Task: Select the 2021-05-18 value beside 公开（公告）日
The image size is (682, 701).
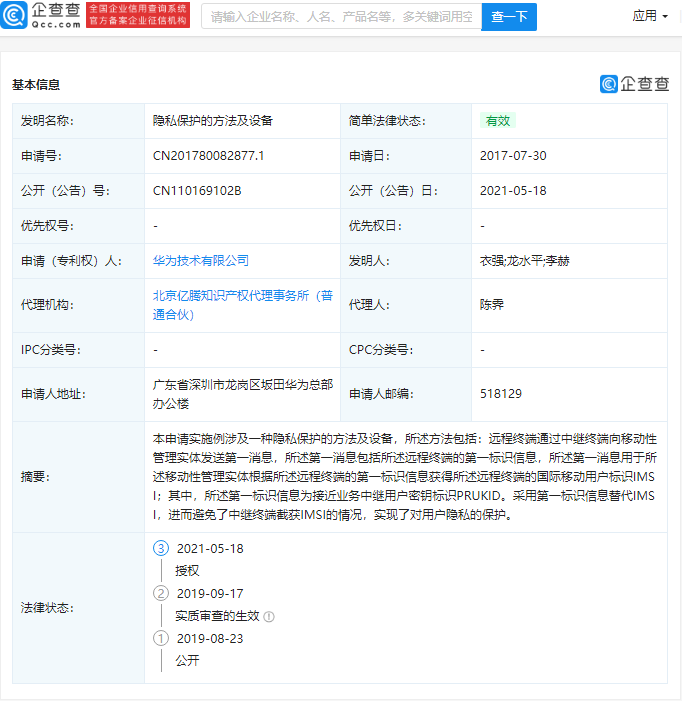Action: (513, 191)
